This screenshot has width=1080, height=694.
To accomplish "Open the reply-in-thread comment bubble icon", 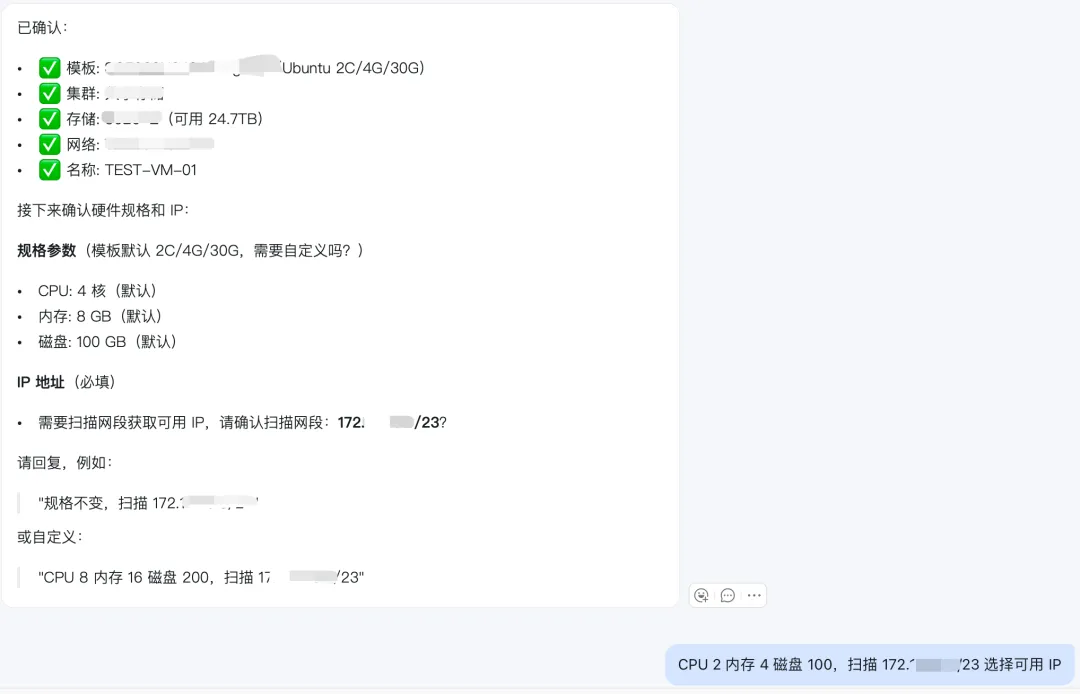I will click(x=727, y=596).
